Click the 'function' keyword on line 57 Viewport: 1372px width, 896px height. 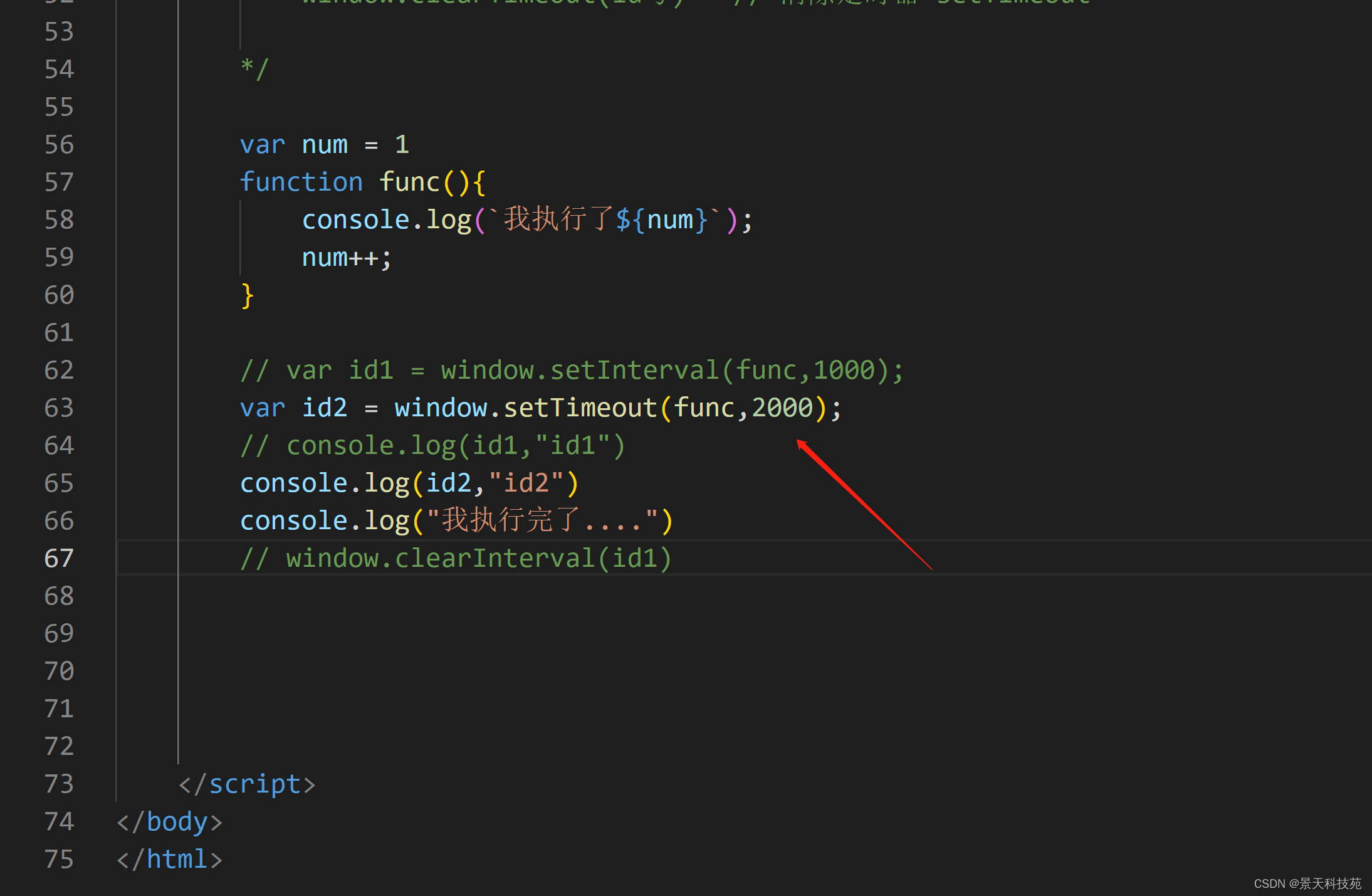tap(301, 182)
